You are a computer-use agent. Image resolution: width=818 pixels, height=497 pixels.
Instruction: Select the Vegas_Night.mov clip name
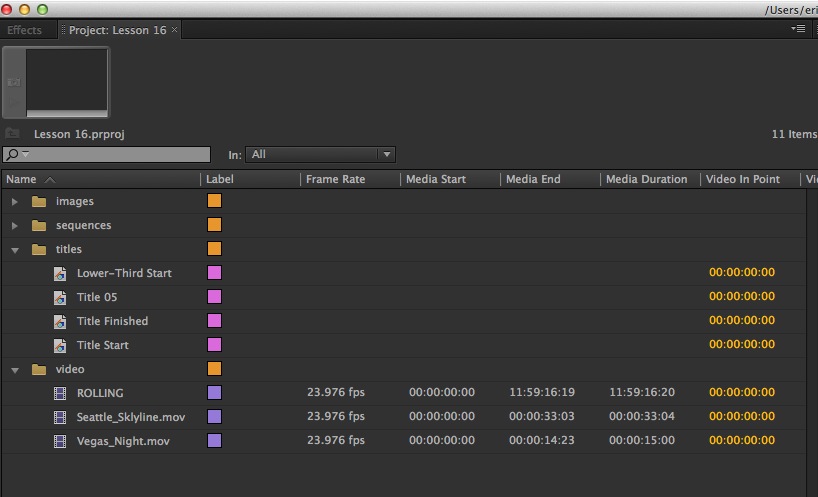click(123, 441)
